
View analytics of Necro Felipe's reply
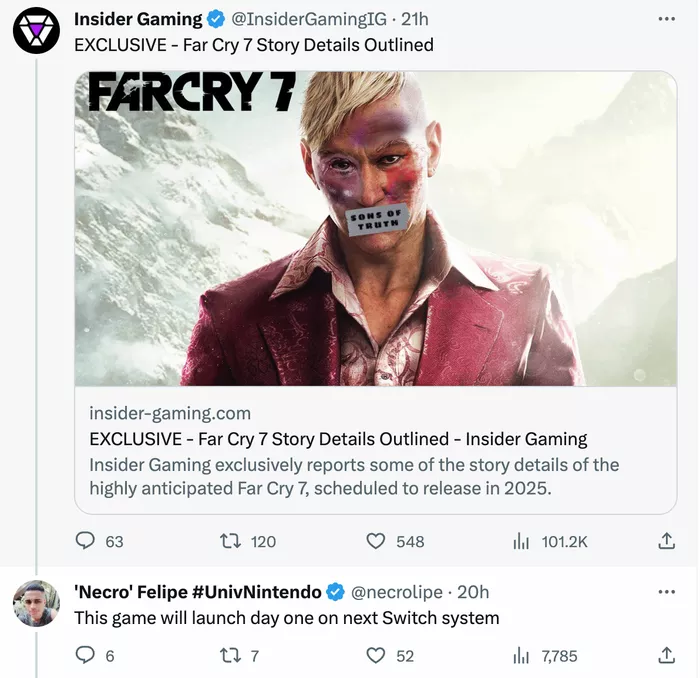520,656
